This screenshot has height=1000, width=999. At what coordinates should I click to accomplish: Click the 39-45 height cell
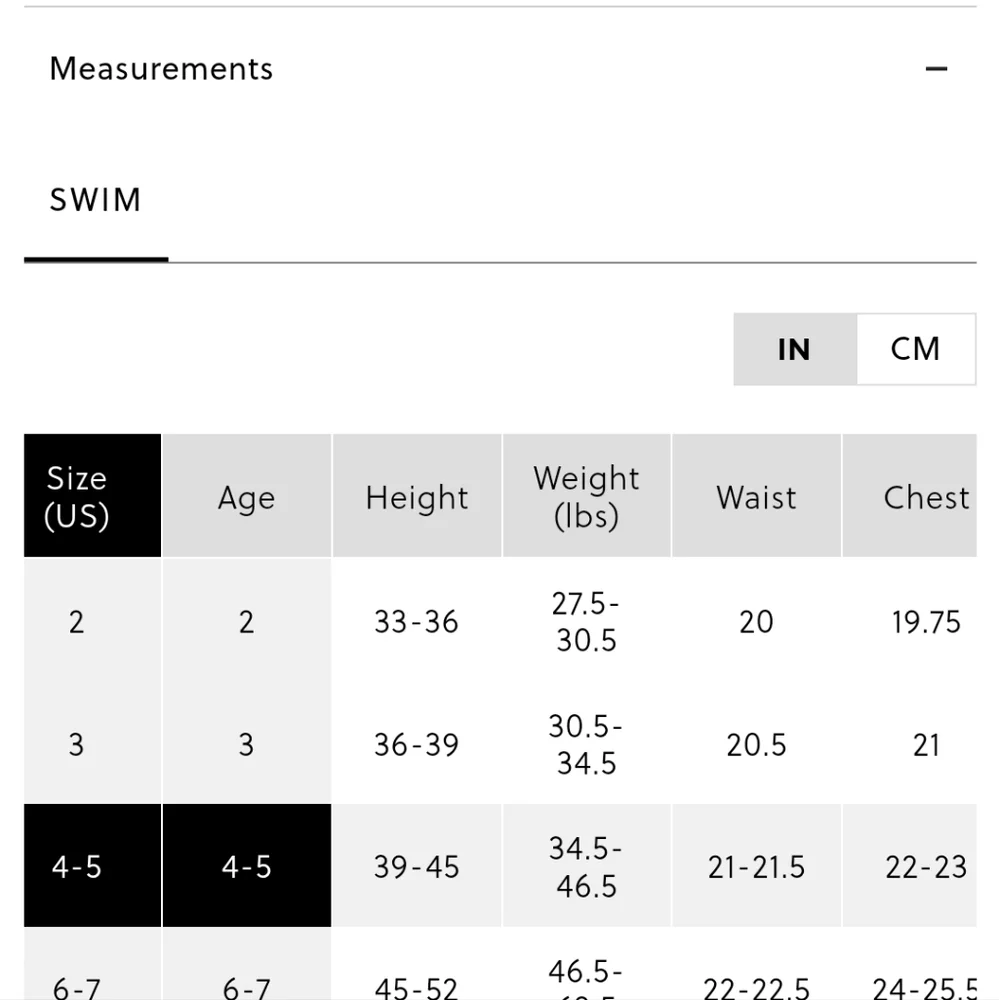417,865
